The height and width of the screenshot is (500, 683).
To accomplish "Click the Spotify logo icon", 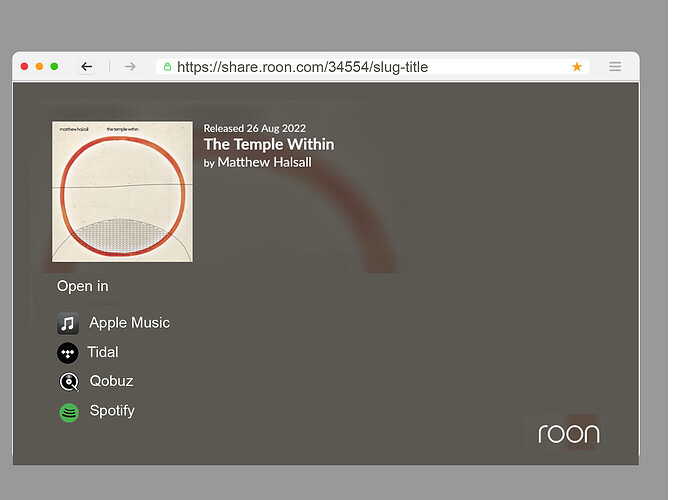I will (x=69, y=412).
